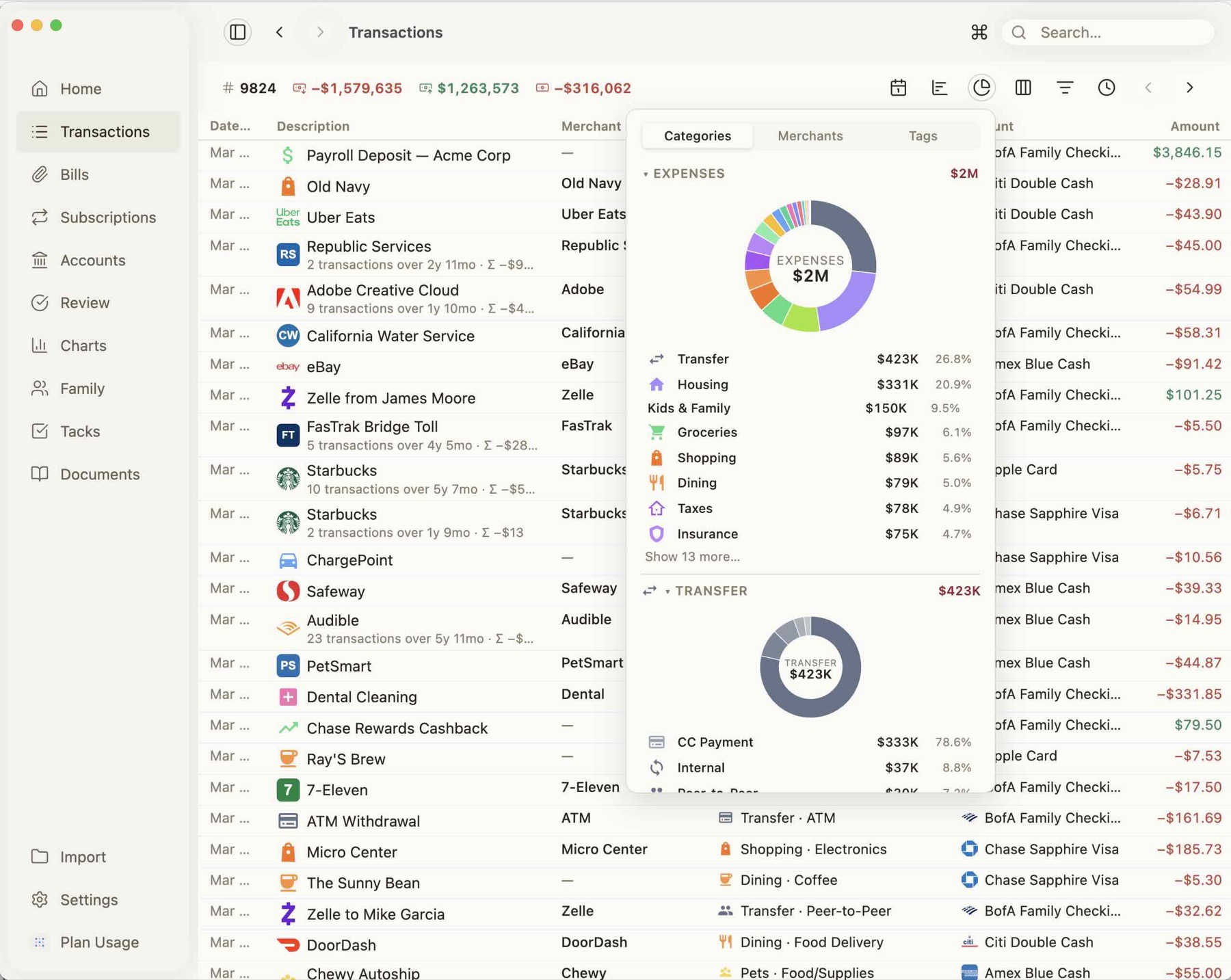Viewport: 1231px width, 980px height.
Task: Click the total income $1,263,573
Action: click(x=469, y=88)
